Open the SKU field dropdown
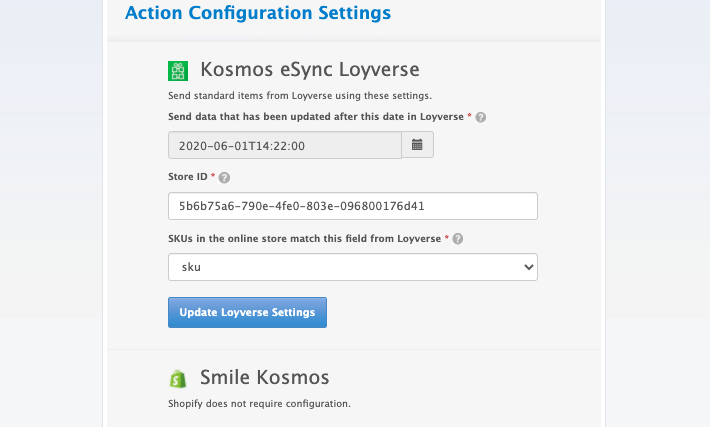 click(353, 267)
